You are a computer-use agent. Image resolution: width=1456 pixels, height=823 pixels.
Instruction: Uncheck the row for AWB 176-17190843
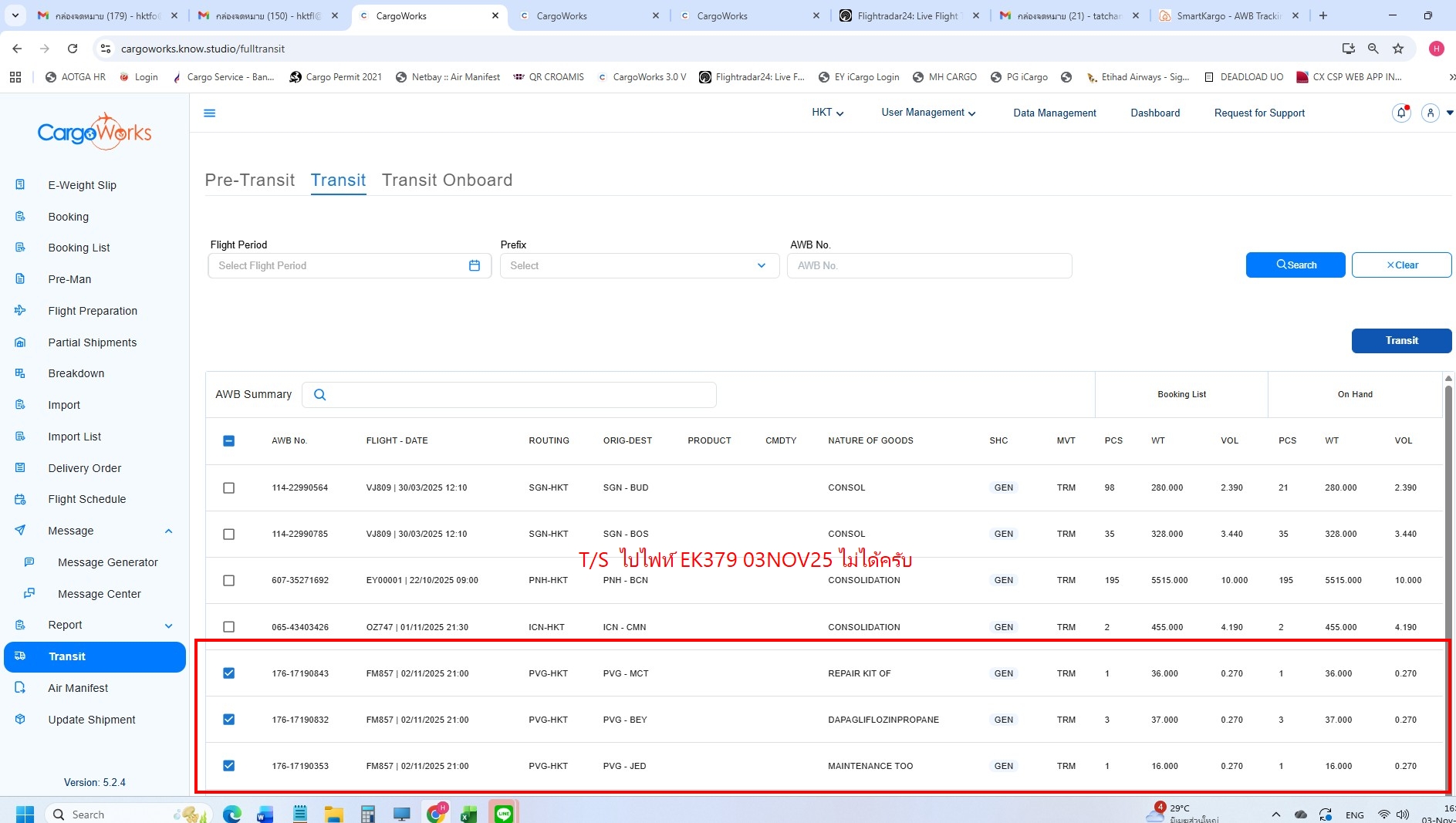228,673
